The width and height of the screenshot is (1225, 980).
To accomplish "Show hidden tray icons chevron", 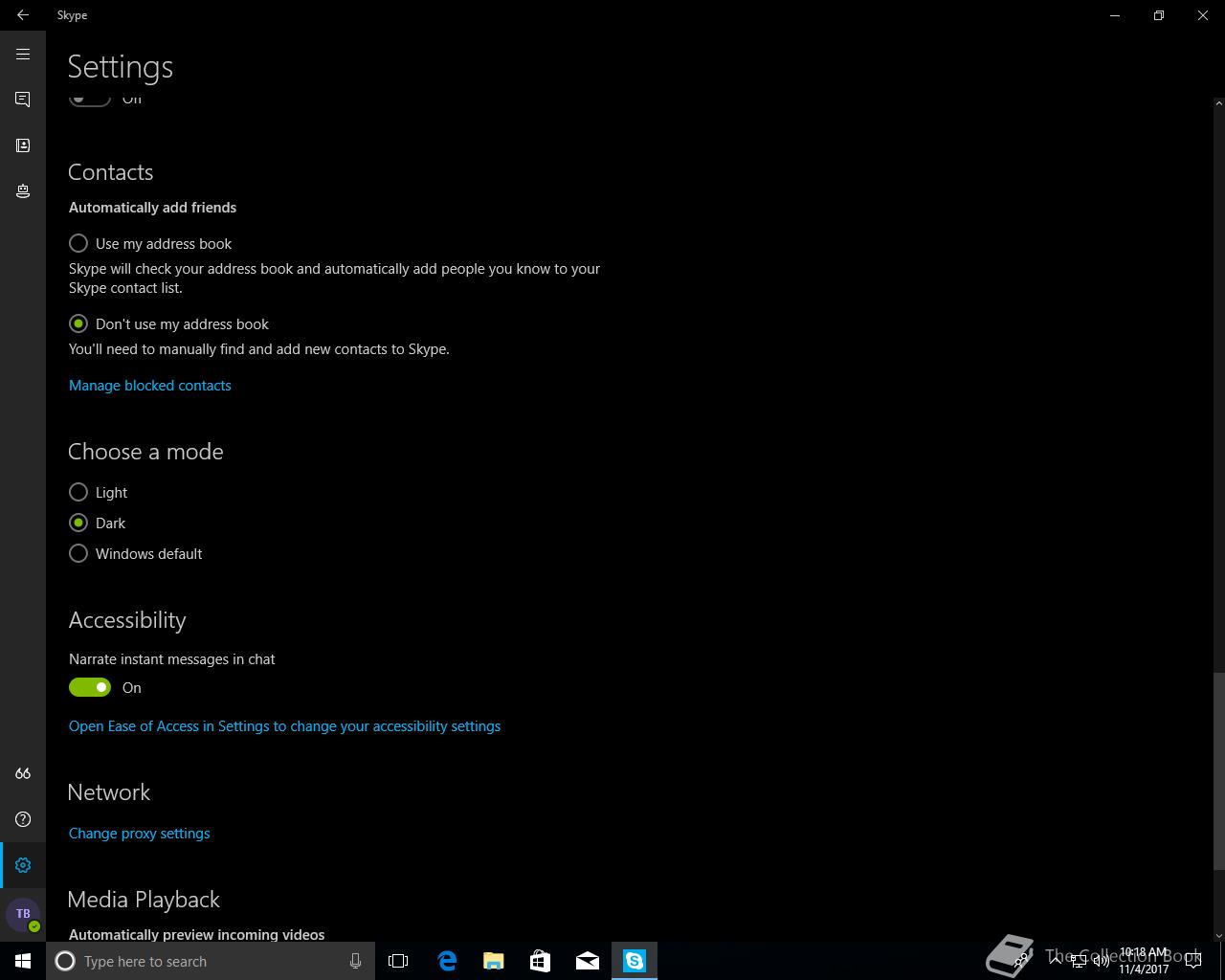I will point(1056,961).
